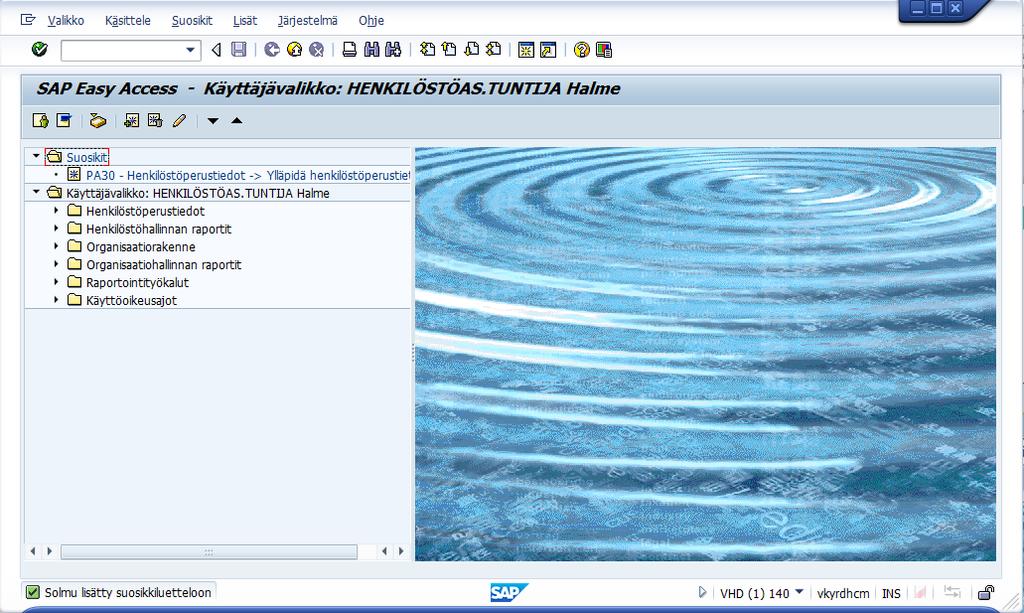Select the Organisaatiorakenne folder label

[140, 247]
